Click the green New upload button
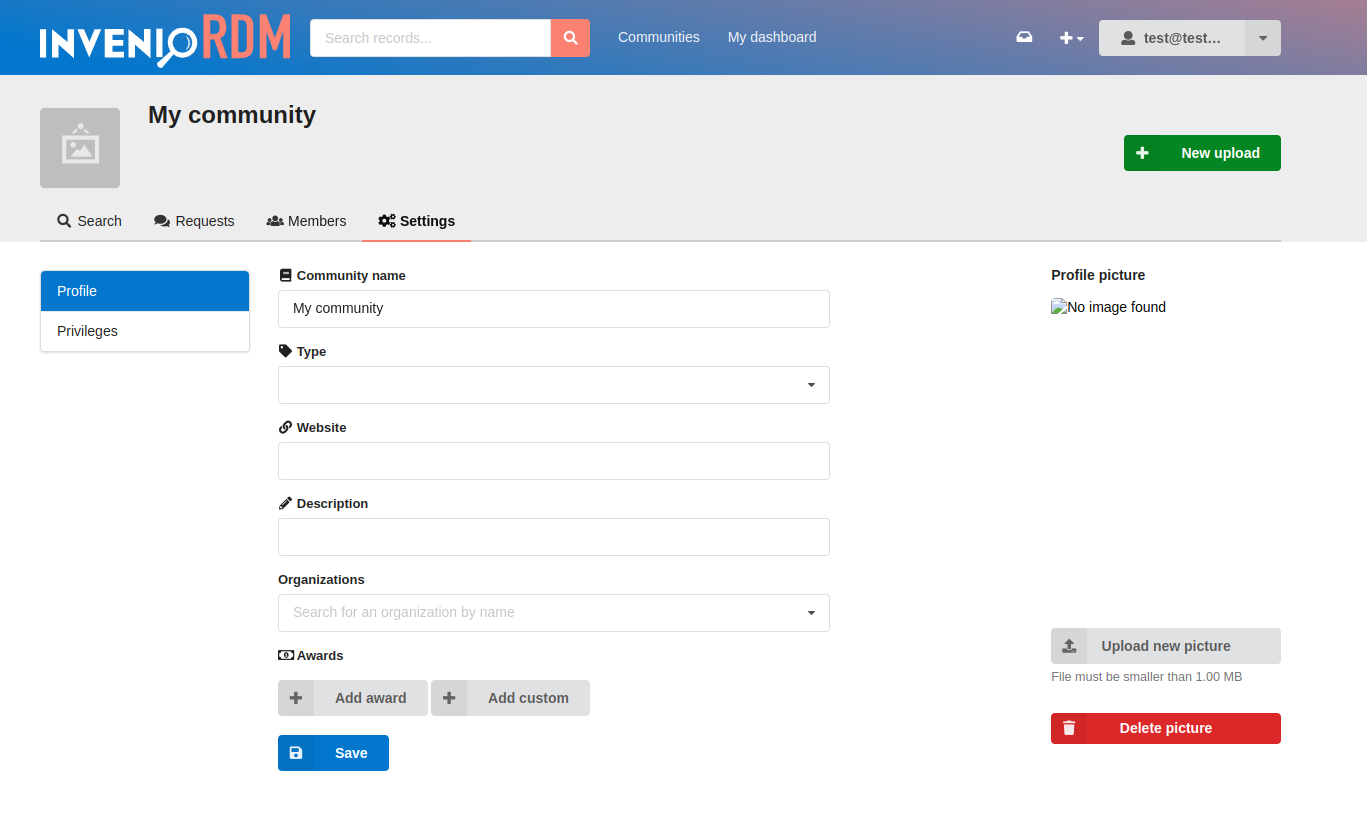This screenshot has width=1367, height=817. 1202,153
